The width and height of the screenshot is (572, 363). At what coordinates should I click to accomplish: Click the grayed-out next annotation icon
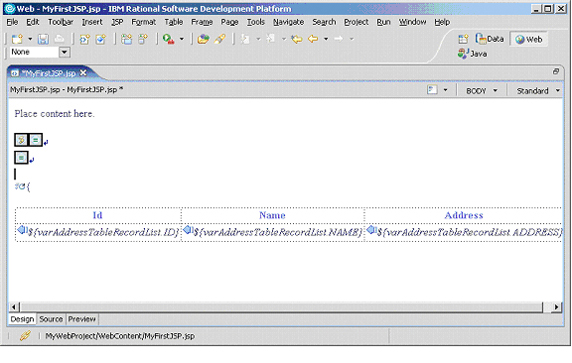point(245,39)
